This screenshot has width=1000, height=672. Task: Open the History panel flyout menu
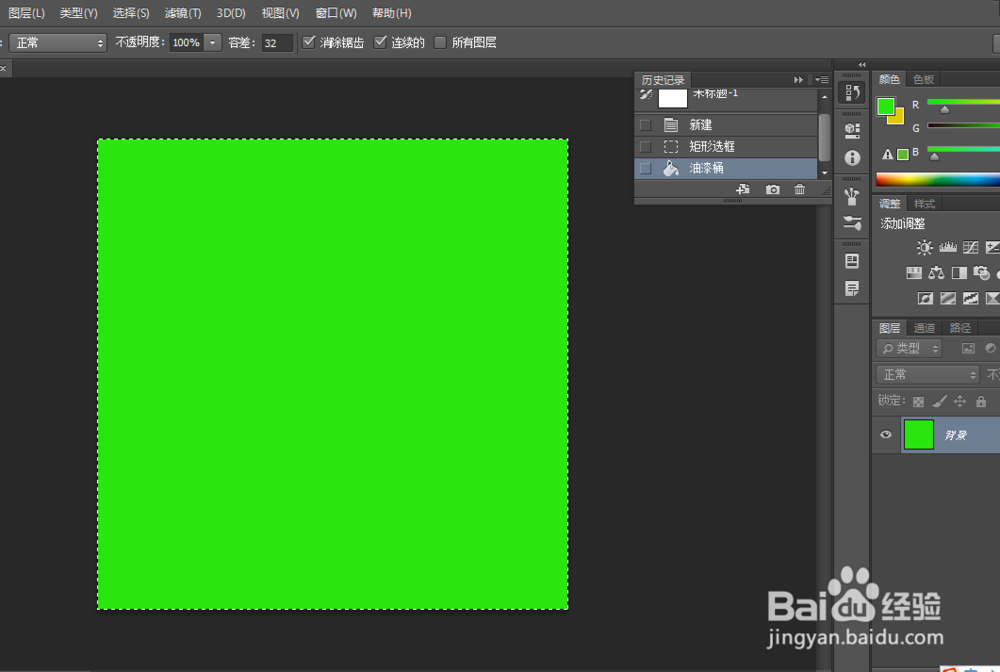(821, 80)
